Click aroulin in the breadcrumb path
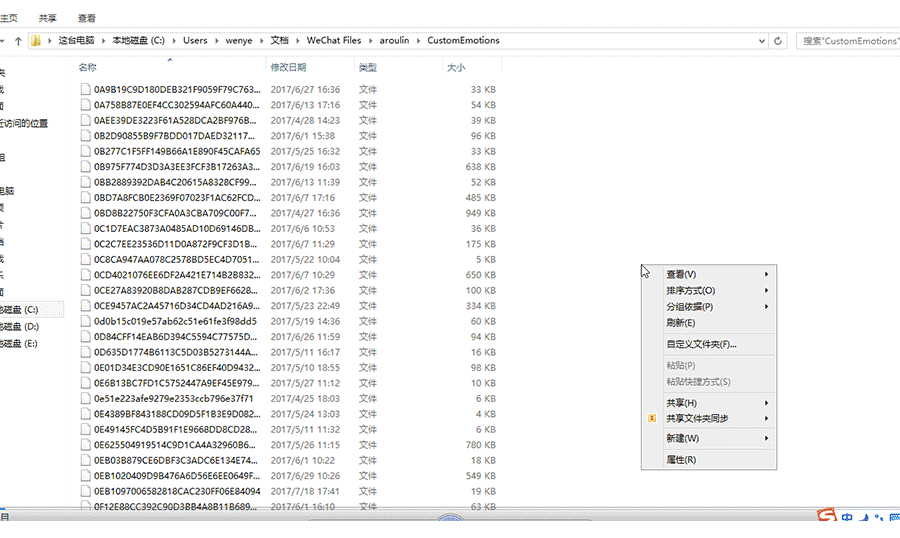This screenshot has height=538, width=900. (x=394, y=41)
